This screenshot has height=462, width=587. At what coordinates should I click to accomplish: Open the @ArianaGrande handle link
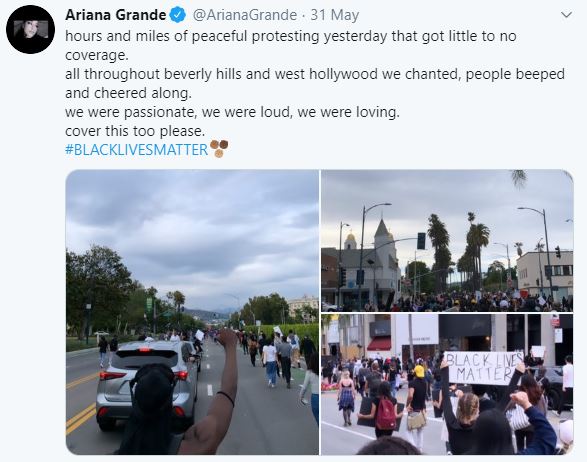point(245,15)
